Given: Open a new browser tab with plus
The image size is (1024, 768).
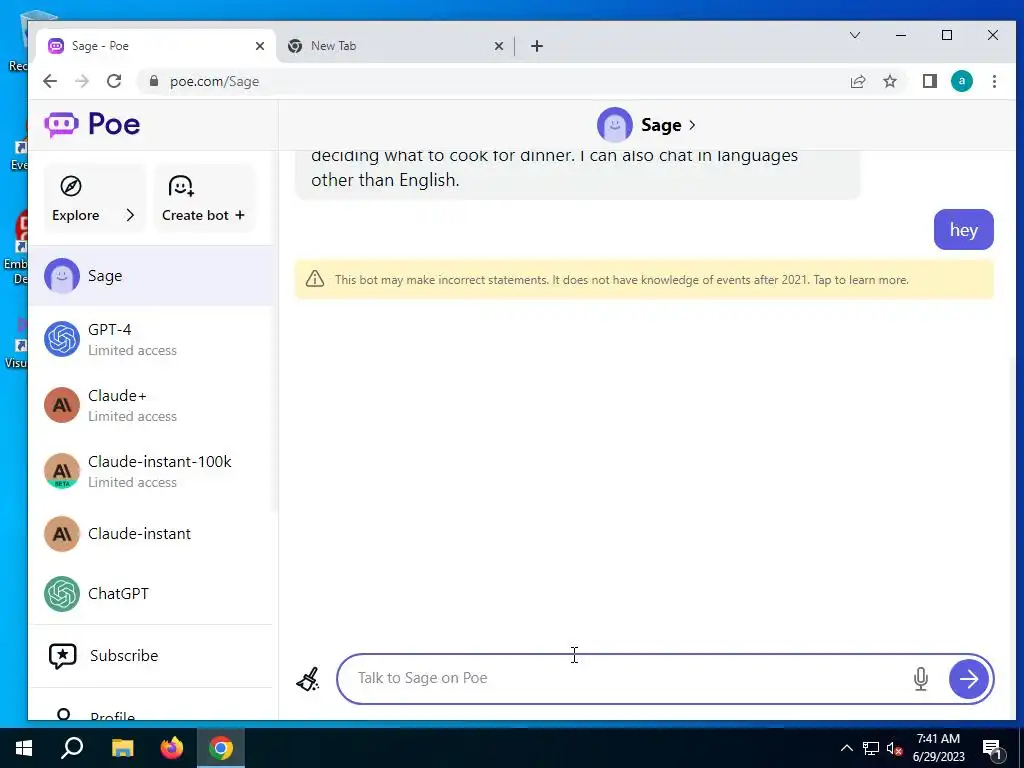Looking at the screenshot, I should click(x=537, y=46).
